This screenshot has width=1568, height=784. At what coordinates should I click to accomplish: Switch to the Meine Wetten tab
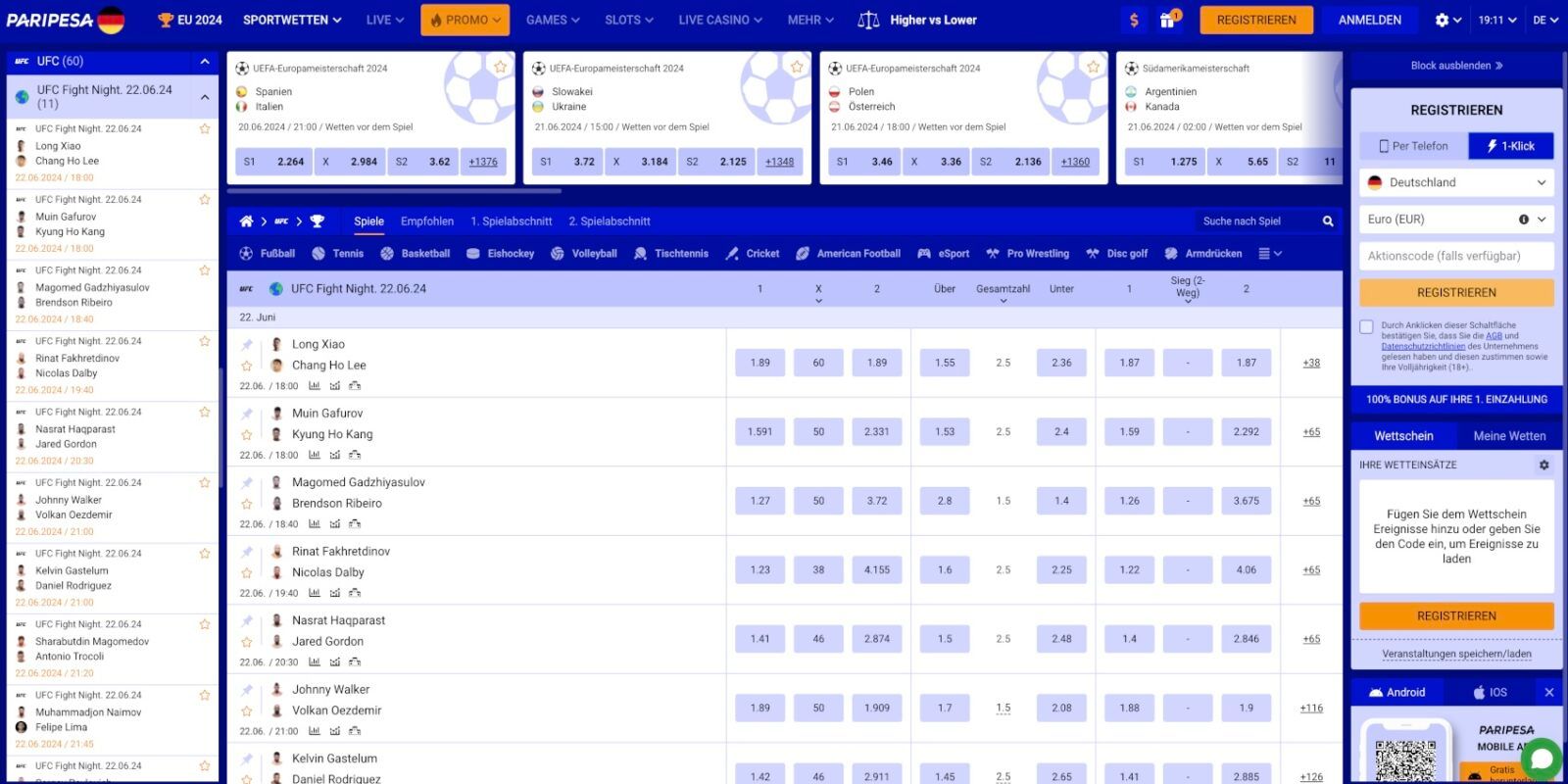click(x=1508, y=436)
